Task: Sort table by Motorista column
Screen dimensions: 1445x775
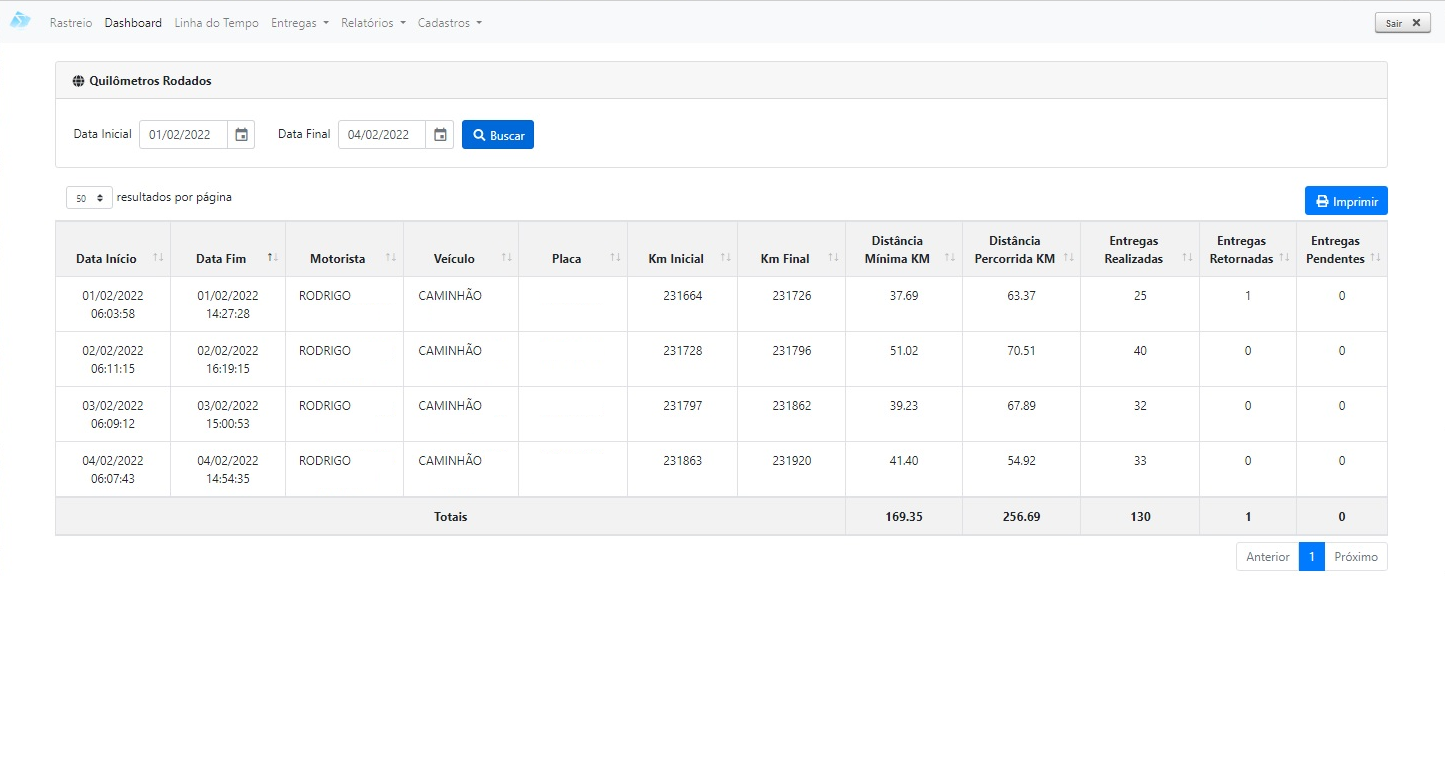Action: (338, 259)
